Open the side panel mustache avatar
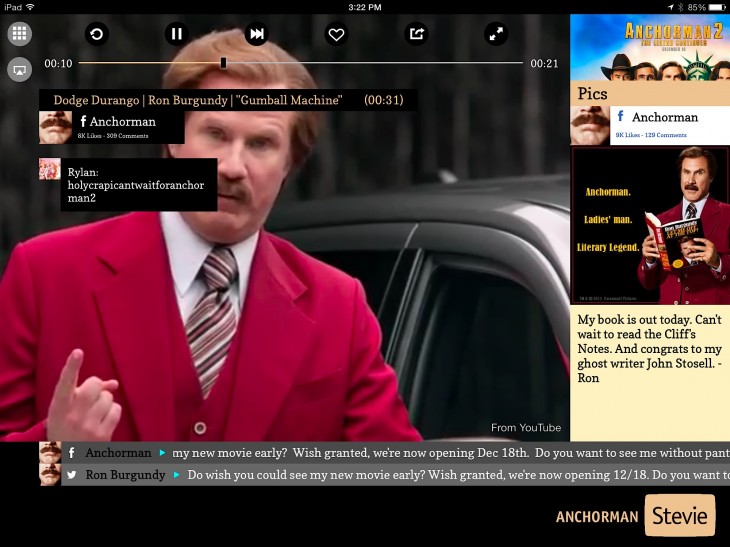Screen dimensions: 730x547 (590, 126)
